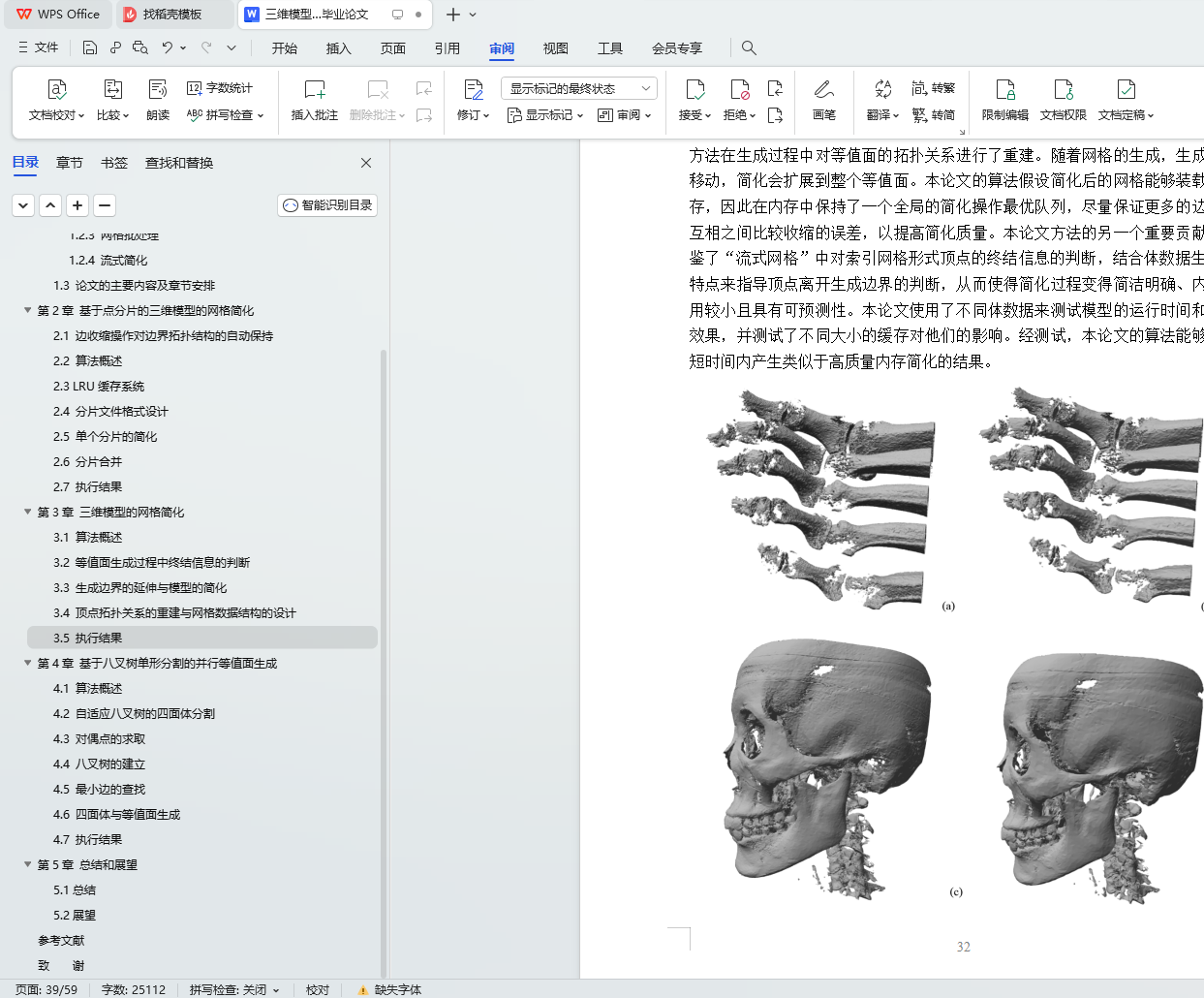The height and width of the screenshot is (998, 1204).
Task: Click the search magnifier icon in menu bar
Action: pos(749,47)
